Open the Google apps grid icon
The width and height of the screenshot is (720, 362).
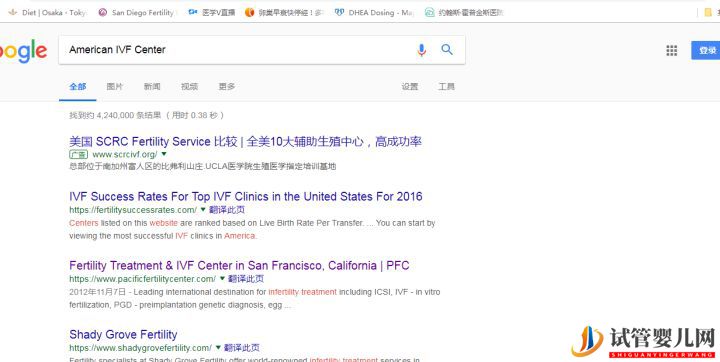pyautogui.click(x=671, y=51)
